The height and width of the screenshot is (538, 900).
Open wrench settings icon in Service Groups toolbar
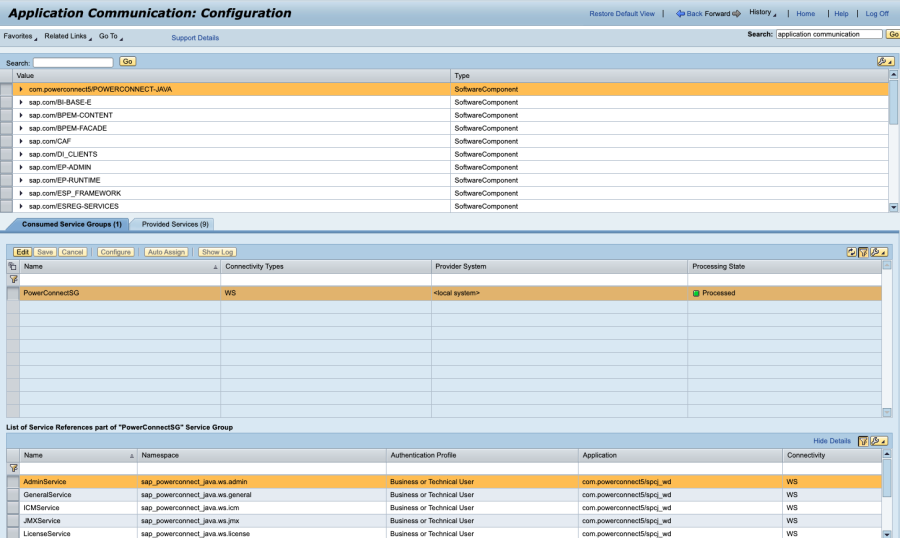point(877,252)
